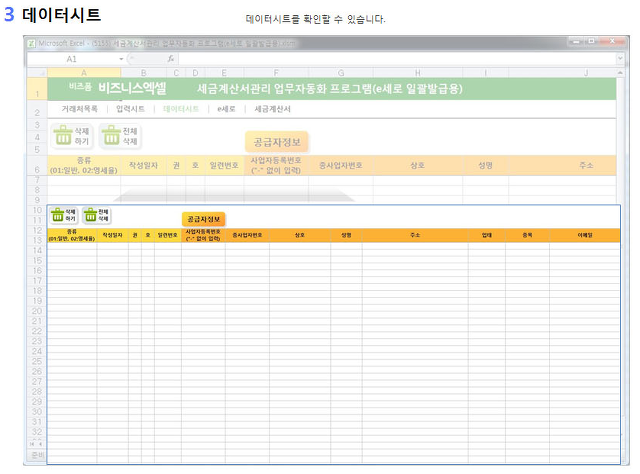Open the e세로 navigation tab
This screenshot has width=640, height=474.
pyautogui.click(x=226, y=109)
